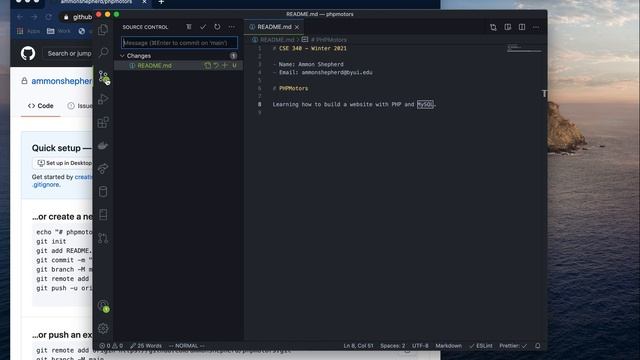Open notifications bell in status bar
640x360 pixels.
538,346
